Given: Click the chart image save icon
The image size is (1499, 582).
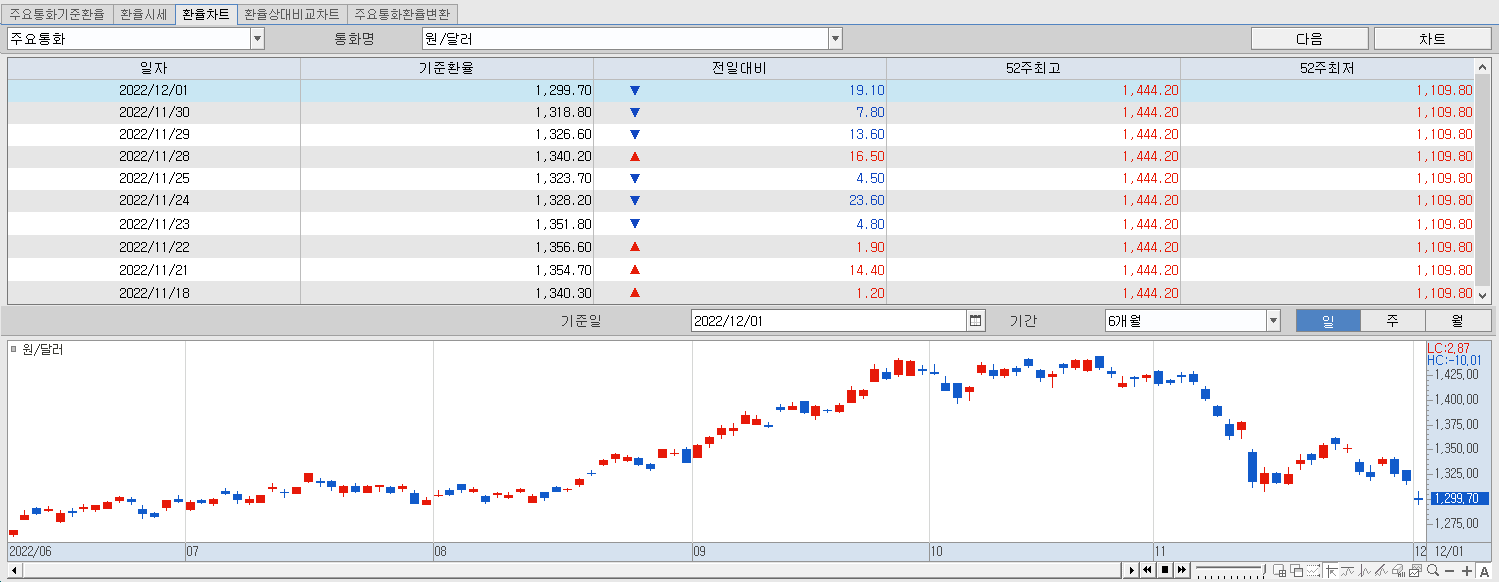Looking at the screenshot, I should click(x=1415, y=571).
